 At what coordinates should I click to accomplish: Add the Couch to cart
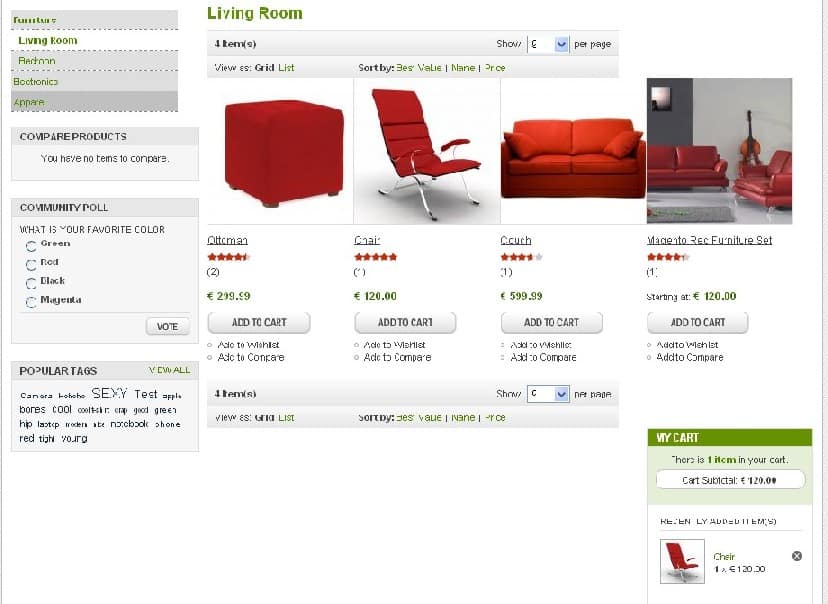551,323
